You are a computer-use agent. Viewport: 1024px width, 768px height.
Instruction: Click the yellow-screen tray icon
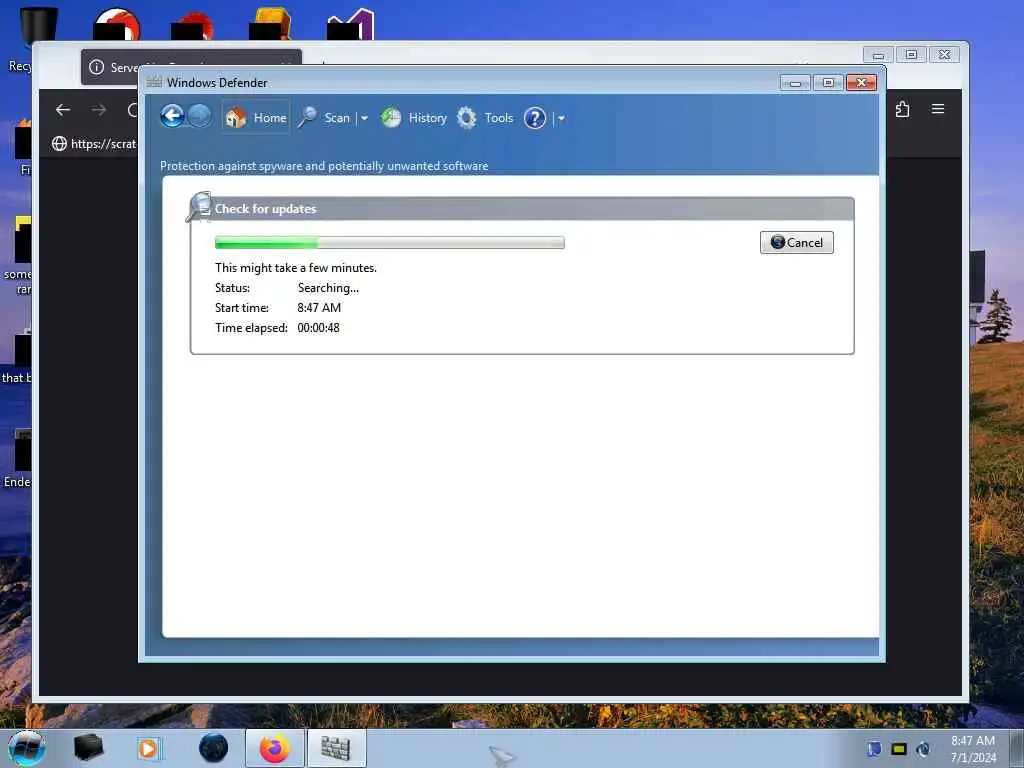[x=899, y=749]
